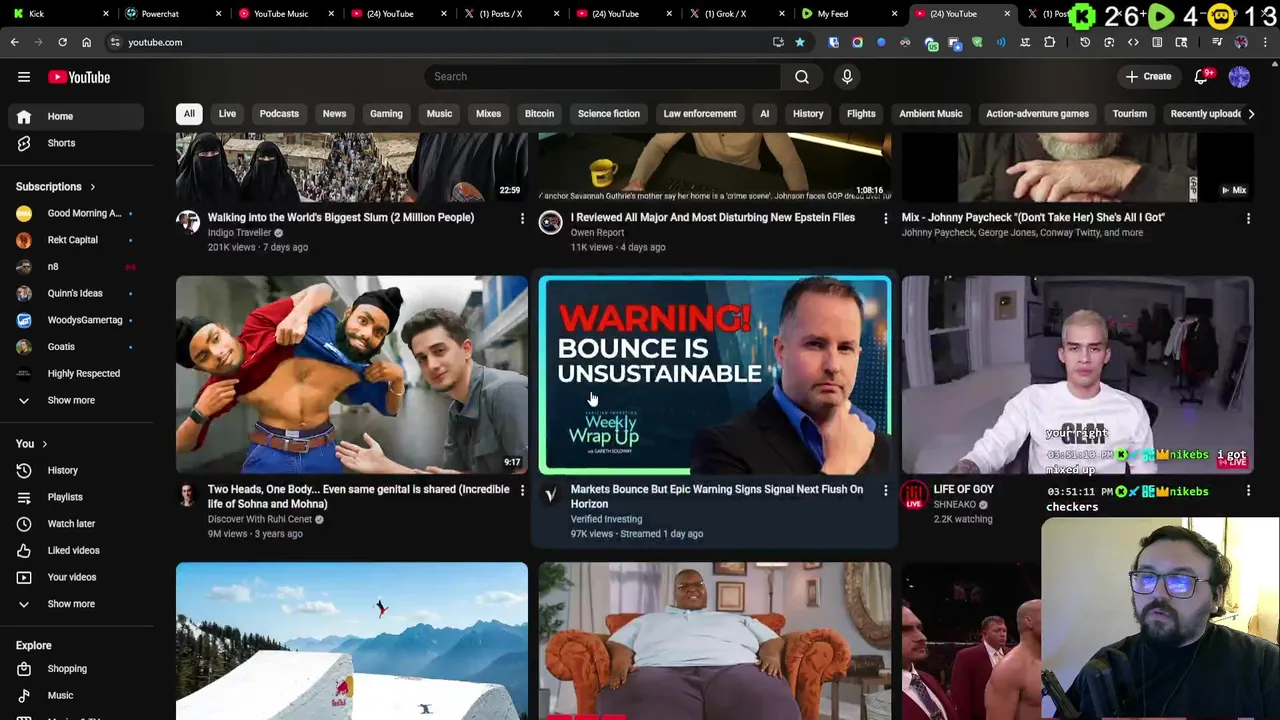The height and width of the screenshot is (720, 1280).
Task: Open Warning Bounce Is Unsustainable thumbnail
Action: (715, 375)
